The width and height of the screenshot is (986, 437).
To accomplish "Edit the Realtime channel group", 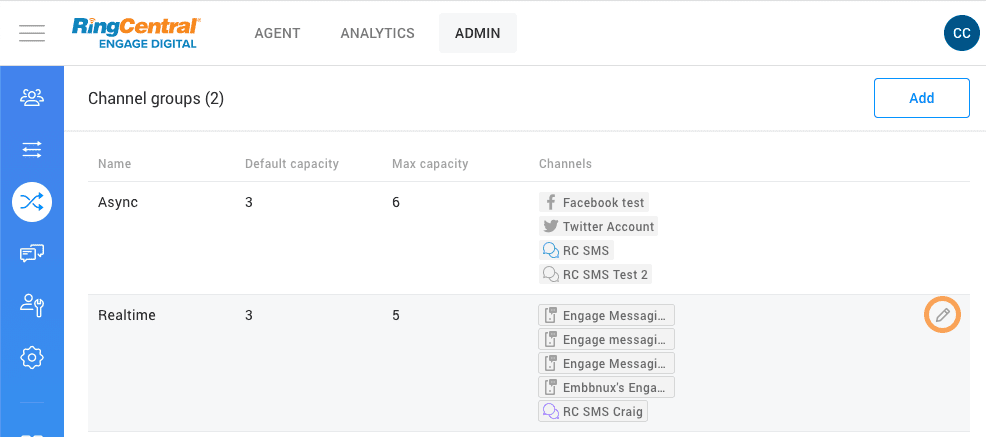I will coord(942,315).
